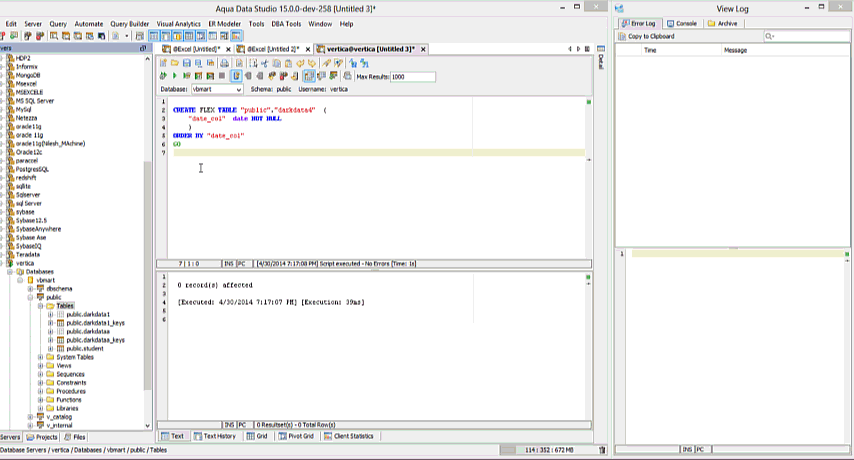Click the Print icon in editor toolbar
This screenshot has height=460, width=854.
[224, 63]
